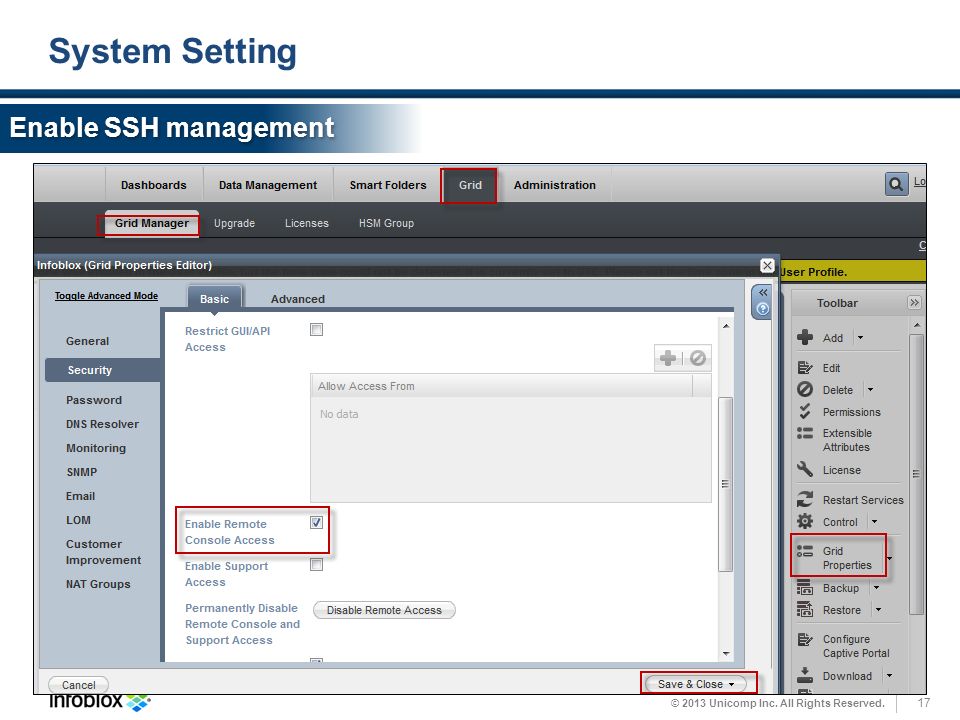Switch to the Basic tab

point(214,298)
